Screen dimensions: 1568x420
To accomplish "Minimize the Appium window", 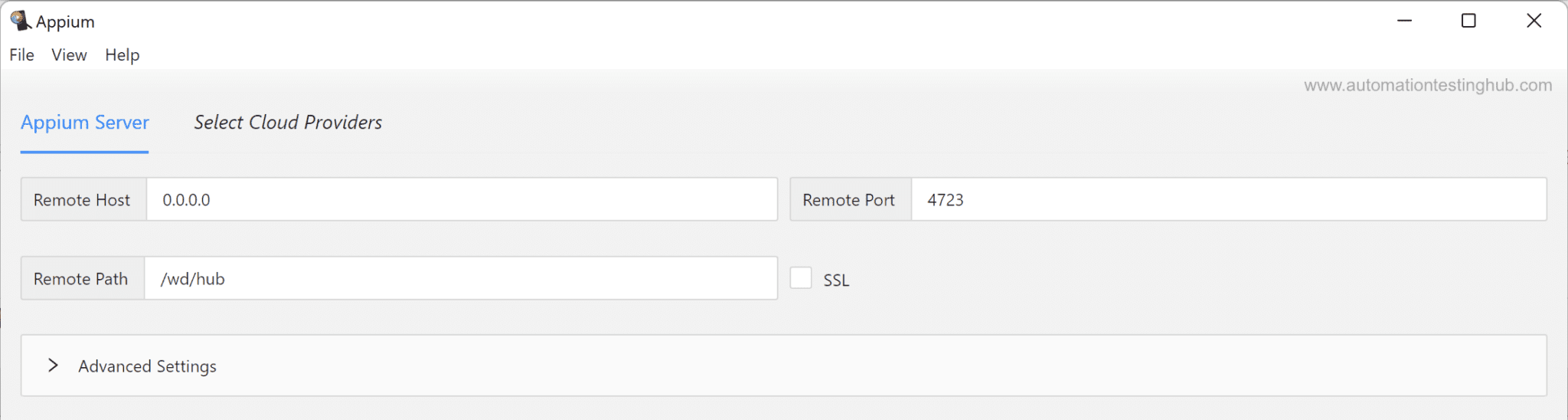I will (x=1404, y=21).
